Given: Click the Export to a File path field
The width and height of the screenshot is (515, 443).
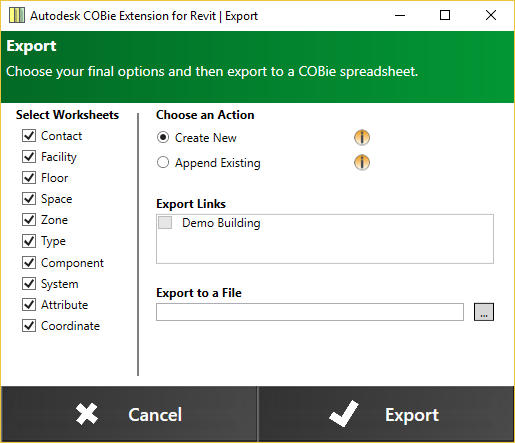Looking at the screenshot, I should coord(310,312).
